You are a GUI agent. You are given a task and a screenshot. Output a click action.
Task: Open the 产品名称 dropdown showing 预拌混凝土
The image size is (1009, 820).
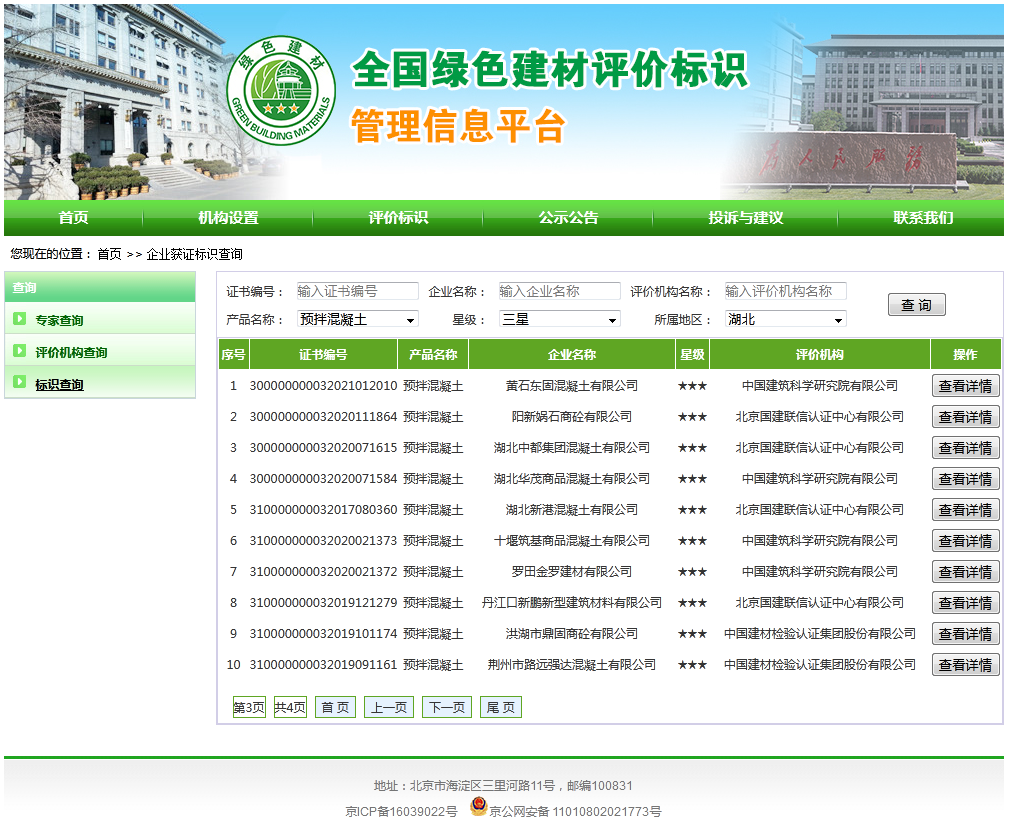coord(357,319)
